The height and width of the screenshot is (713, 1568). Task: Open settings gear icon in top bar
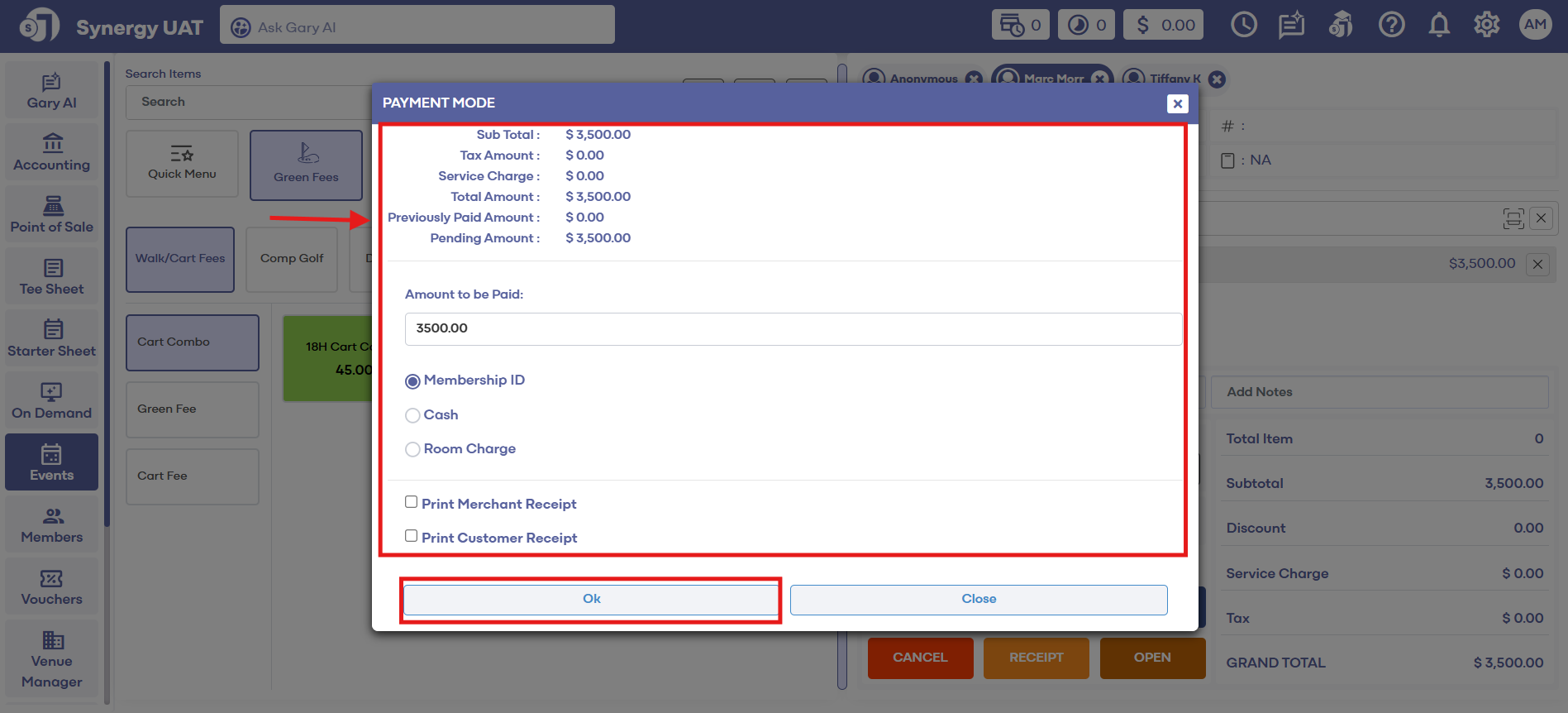(x=1486, y=26)
